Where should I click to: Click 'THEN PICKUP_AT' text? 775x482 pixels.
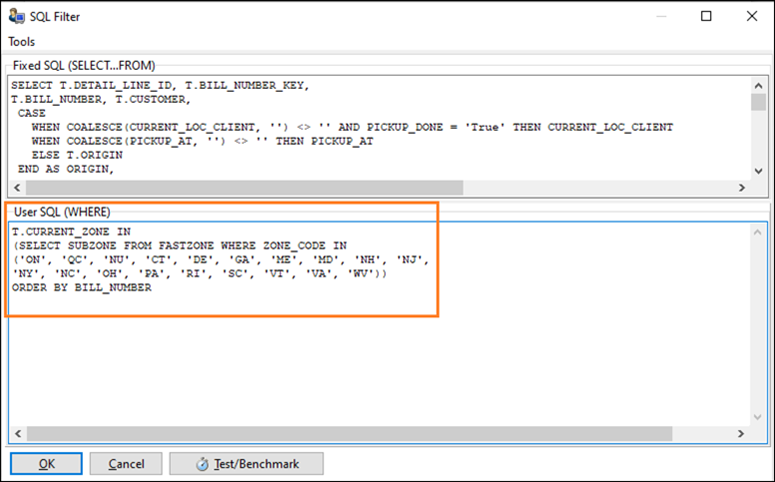[324, 141]
